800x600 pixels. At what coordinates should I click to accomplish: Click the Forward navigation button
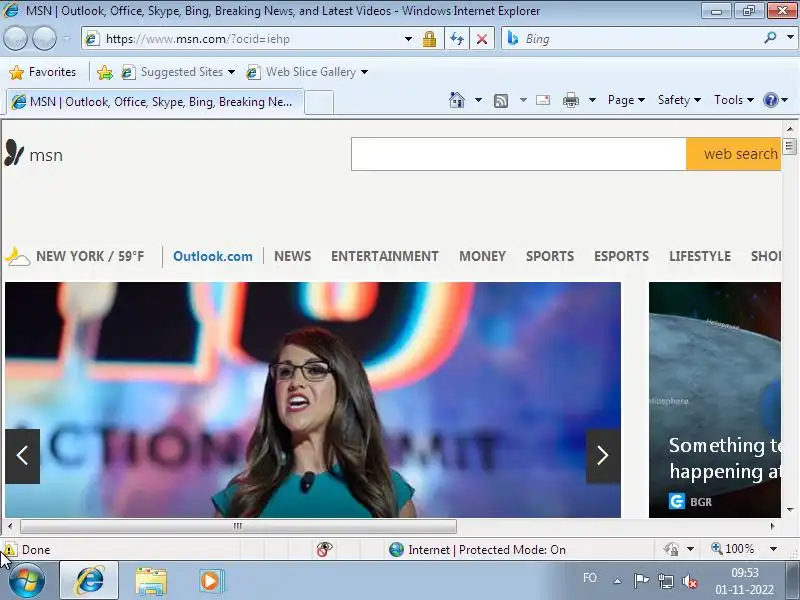[x=44, y=38]
